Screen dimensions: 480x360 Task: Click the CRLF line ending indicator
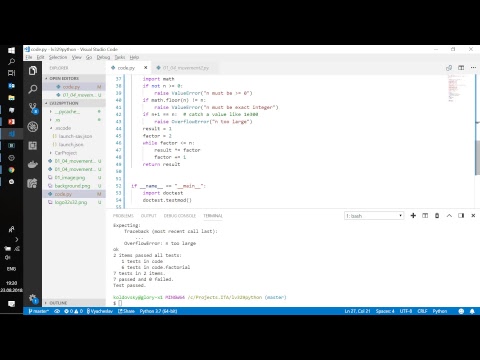422,311
